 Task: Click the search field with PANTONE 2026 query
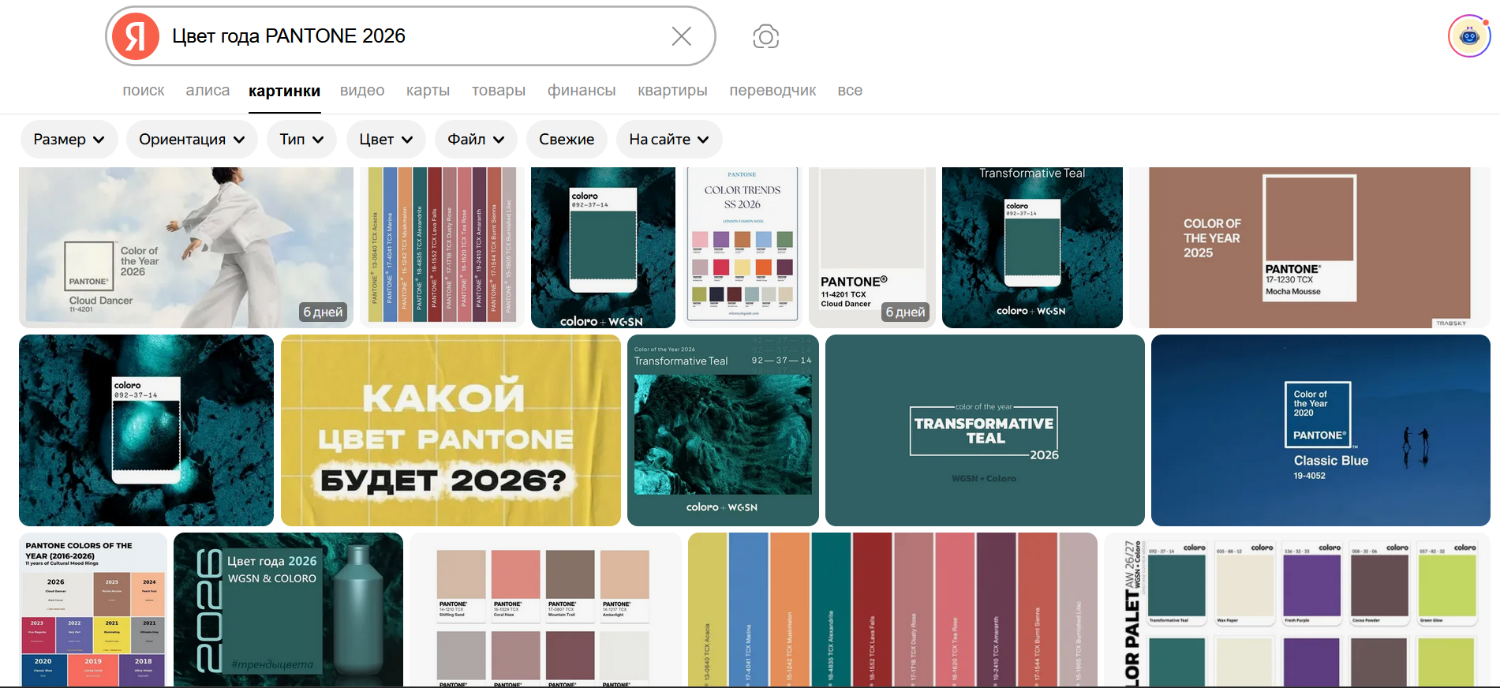coord(410,36)
